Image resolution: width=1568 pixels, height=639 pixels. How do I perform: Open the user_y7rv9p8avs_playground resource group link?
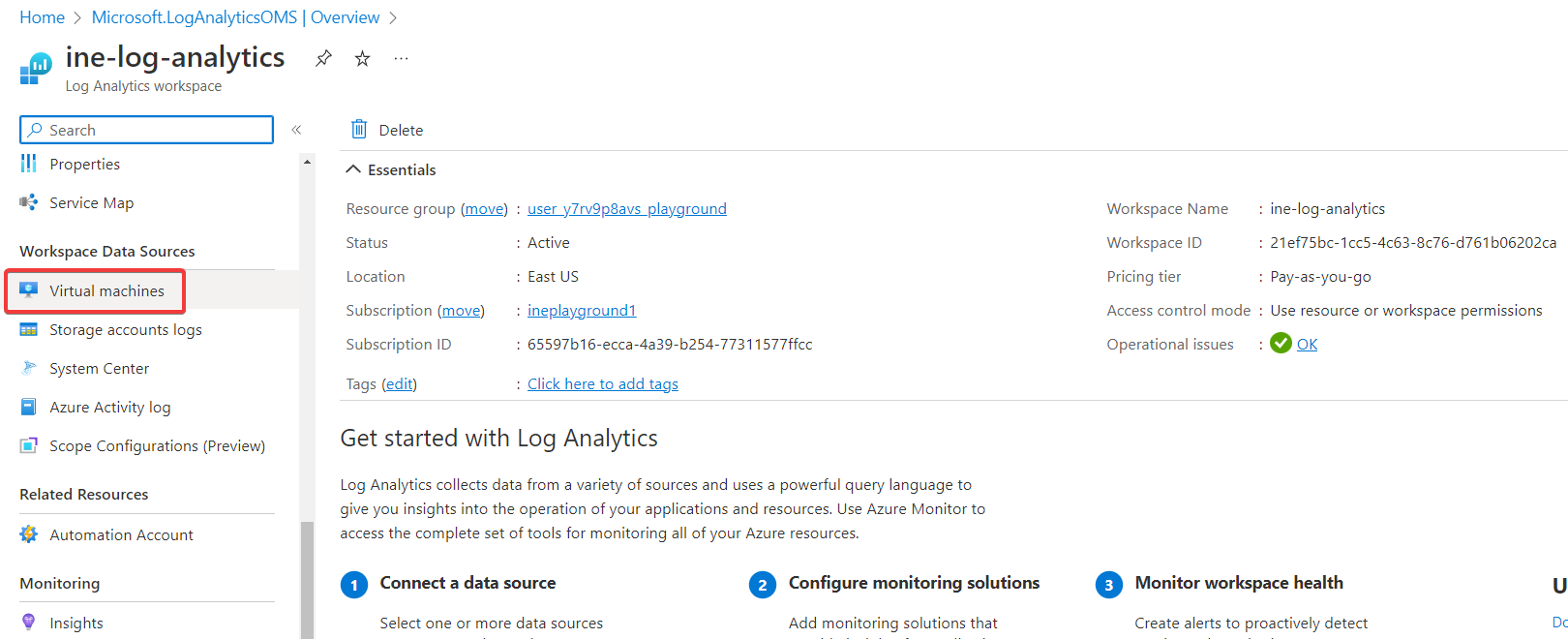tap(626, 208)
